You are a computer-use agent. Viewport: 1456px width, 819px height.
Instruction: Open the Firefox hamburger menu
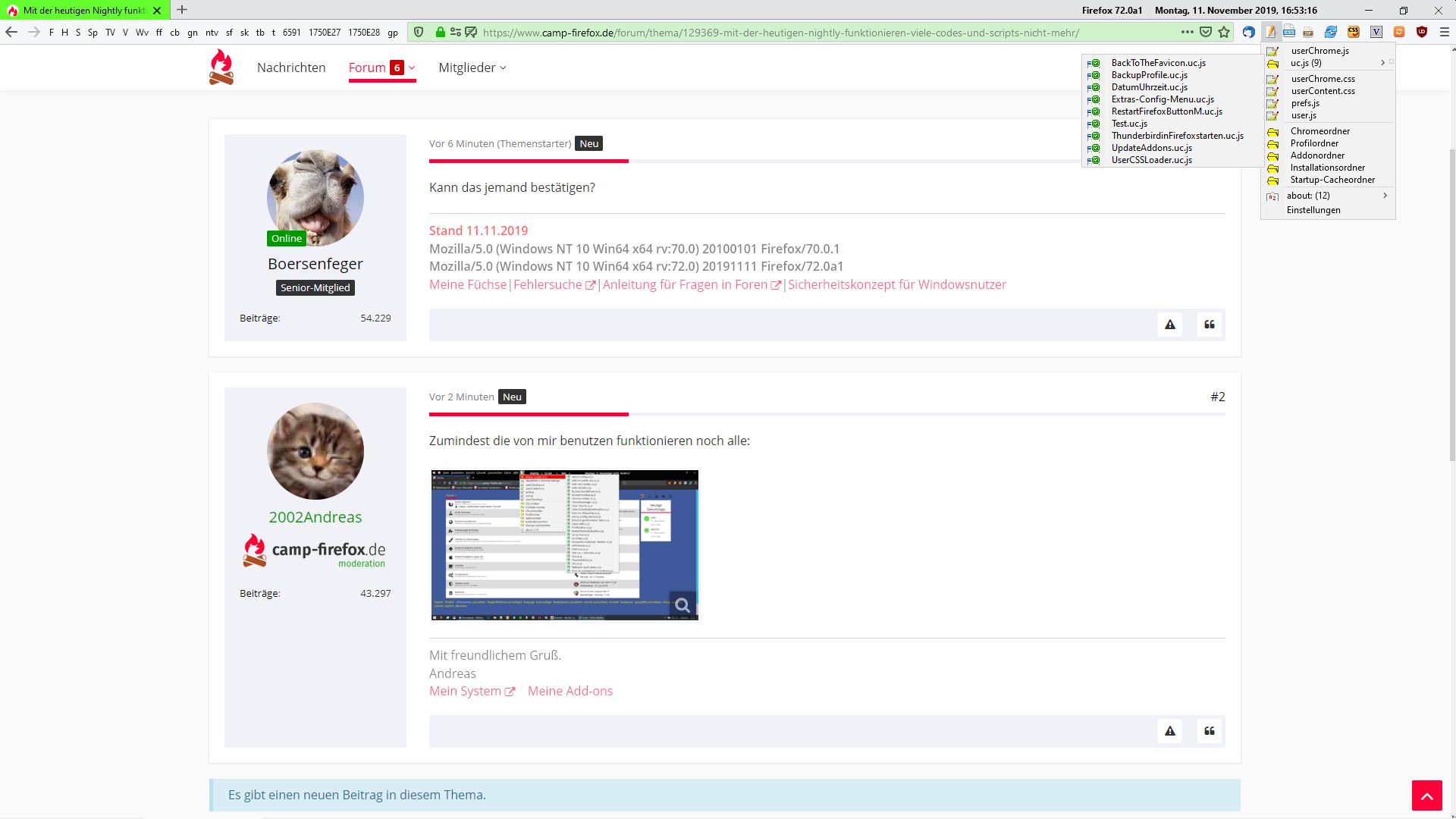tap(1444, 32)
